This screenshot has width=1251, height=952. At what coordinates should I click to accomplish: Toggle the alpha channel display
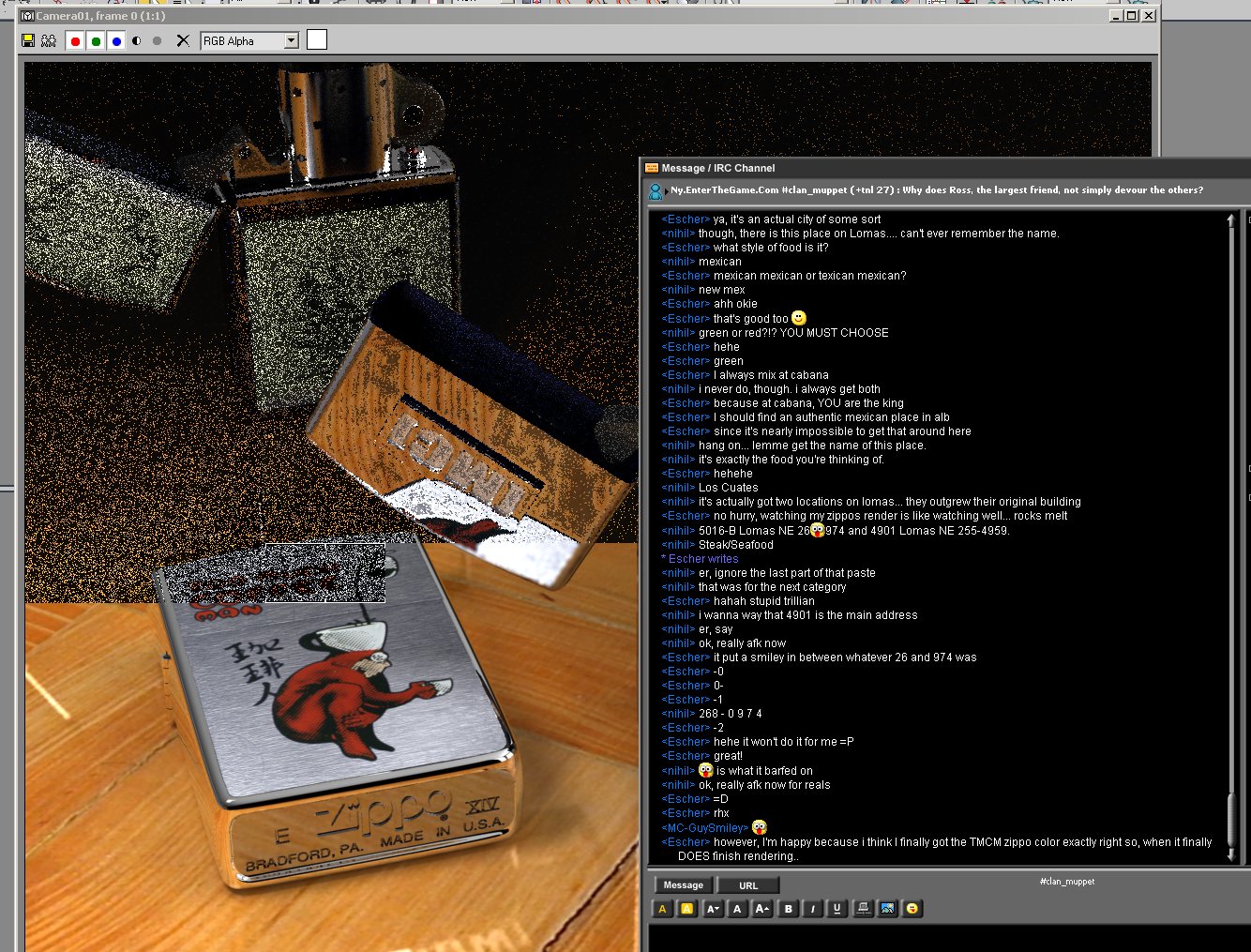click(x=137, y=40)
